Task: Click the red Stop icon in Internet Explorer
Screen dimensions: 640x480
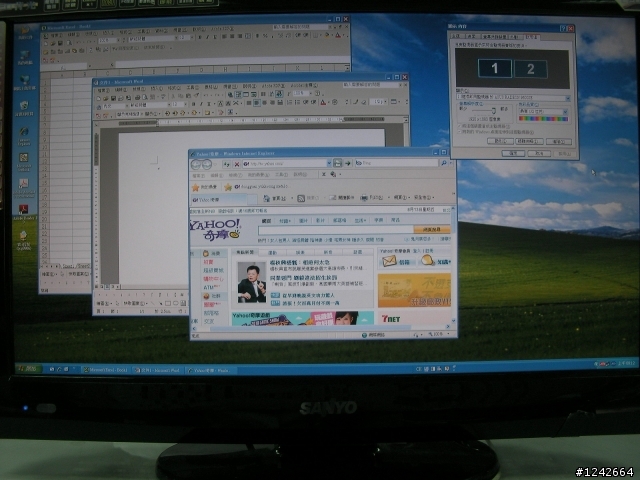Action: 236,164
